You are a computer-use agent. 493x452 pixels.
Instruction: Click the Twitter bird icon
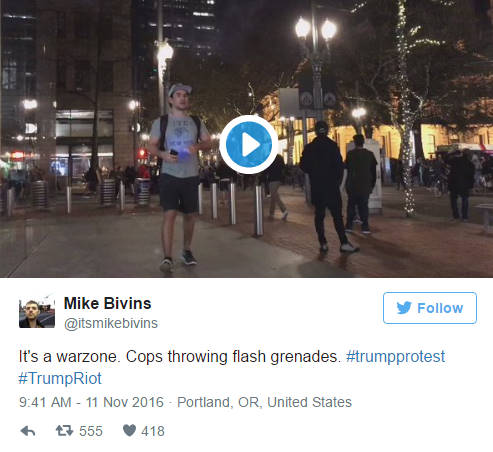[404, 308]
